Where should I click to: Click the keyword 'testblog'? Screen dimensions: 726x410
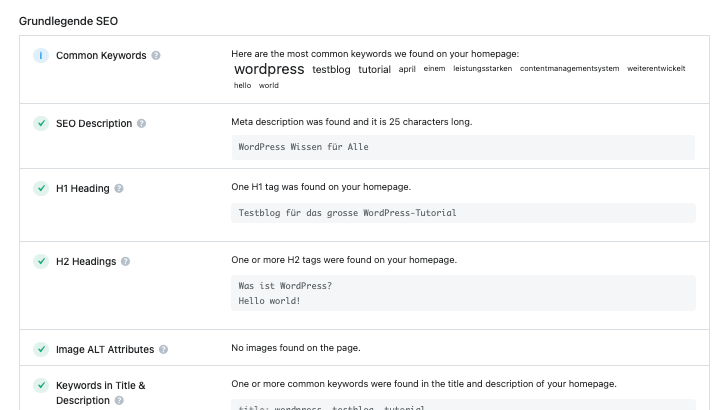[331, 69]
